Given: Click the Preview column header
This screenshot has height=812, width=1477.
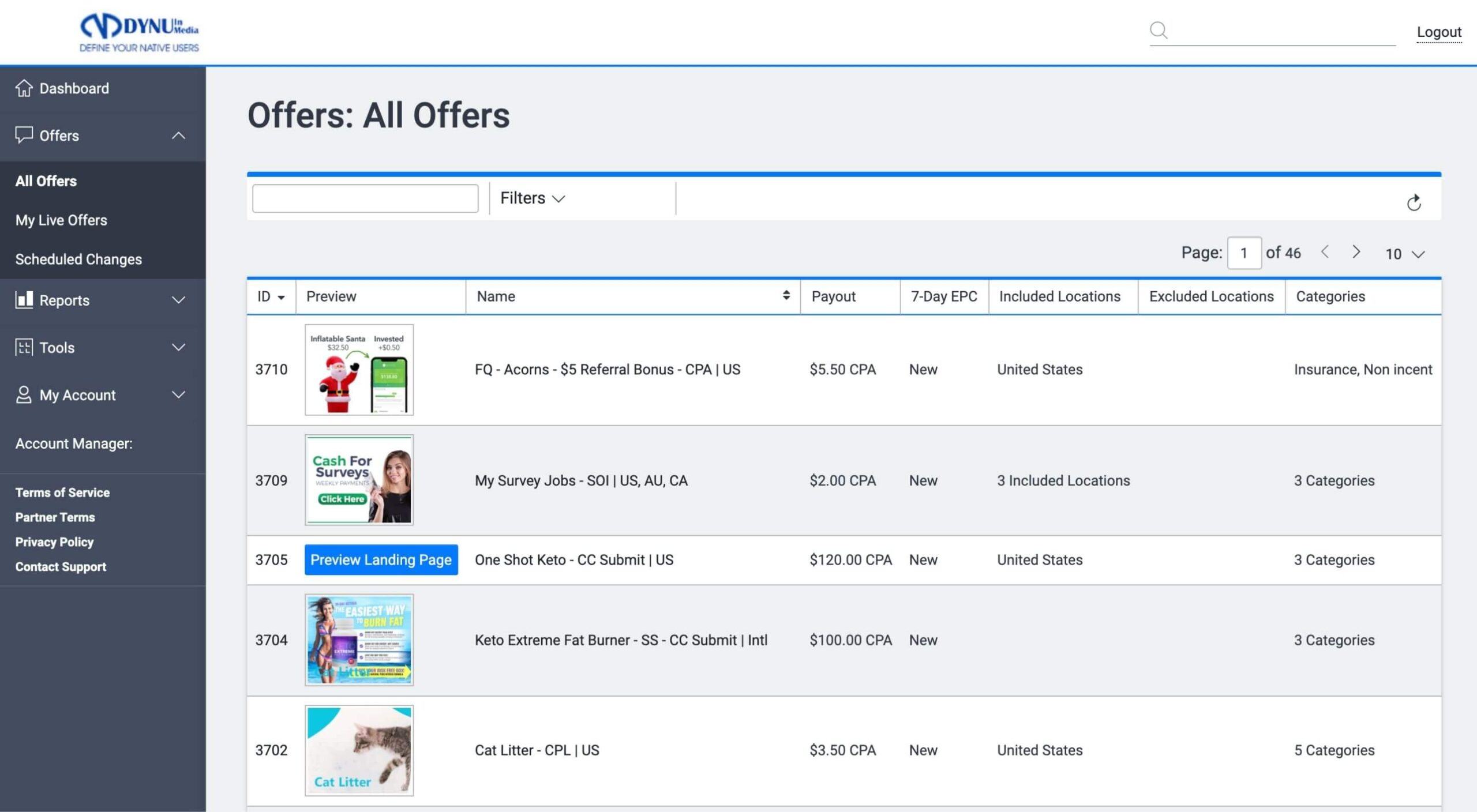Looking at the screenshot, I should tap(331, 296).
